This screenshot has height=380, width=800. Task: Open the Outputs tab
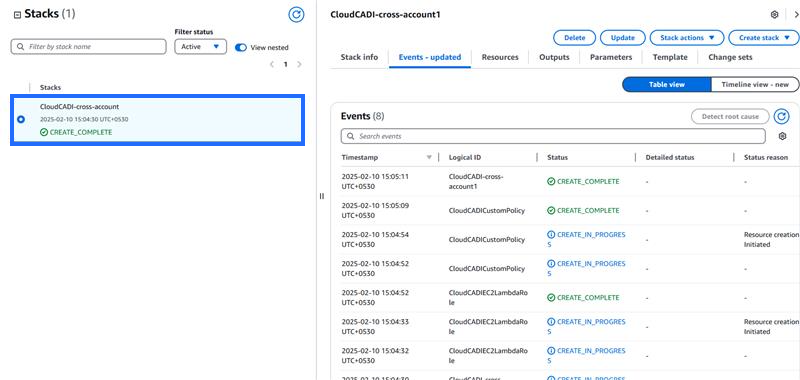[554, 57]
